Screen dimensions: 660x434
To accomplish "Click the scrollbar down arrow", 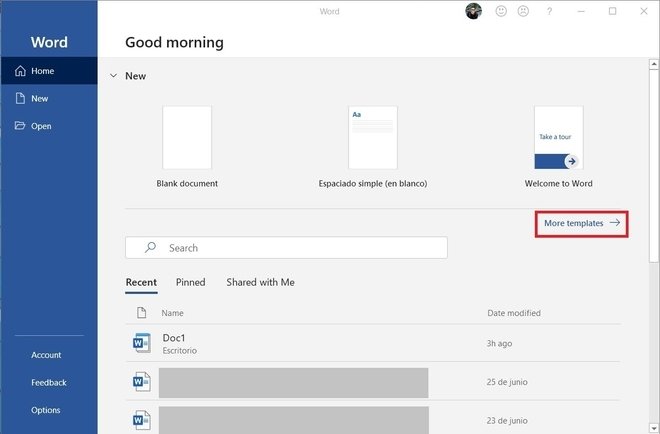I will click(x=654, y=429).
